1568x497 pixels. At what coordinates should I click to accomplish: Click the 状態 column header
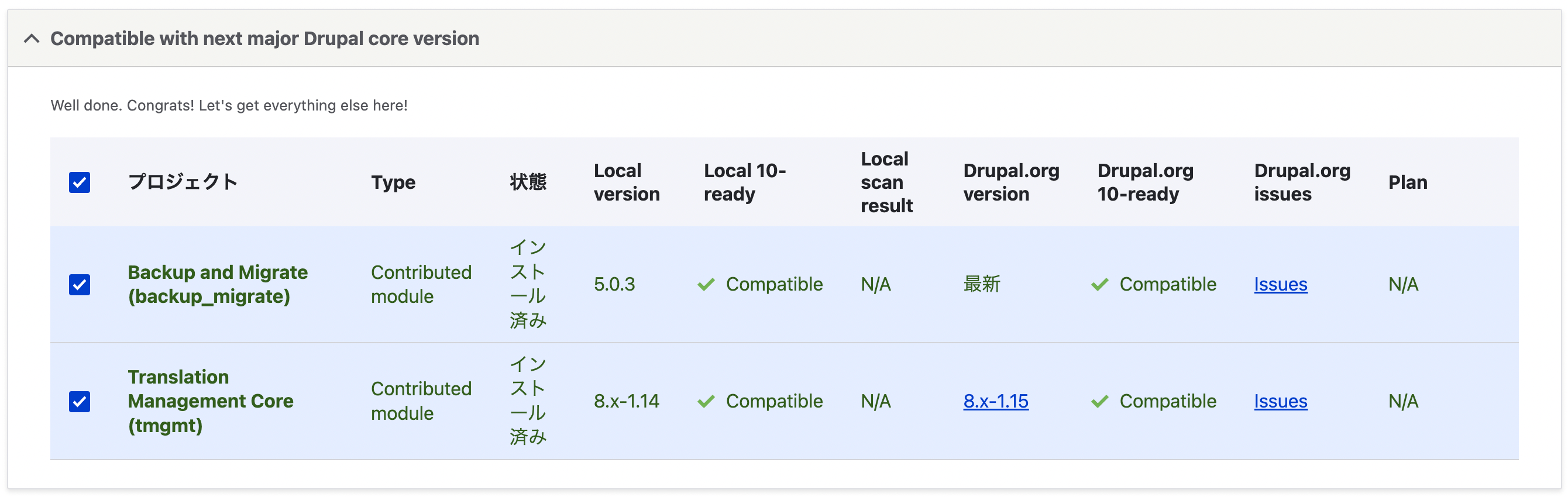point(528,182)
